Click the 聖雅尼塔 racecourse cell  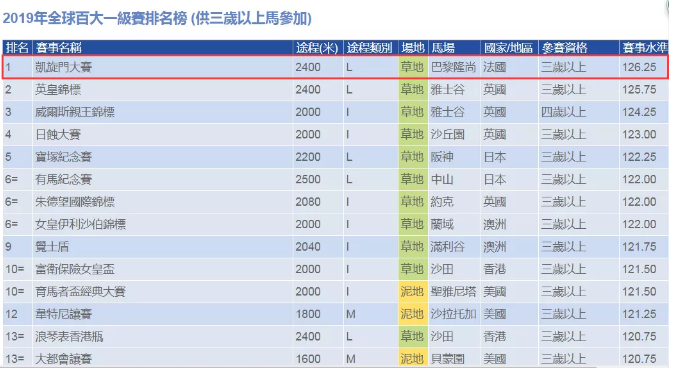[x=454, y=291]
